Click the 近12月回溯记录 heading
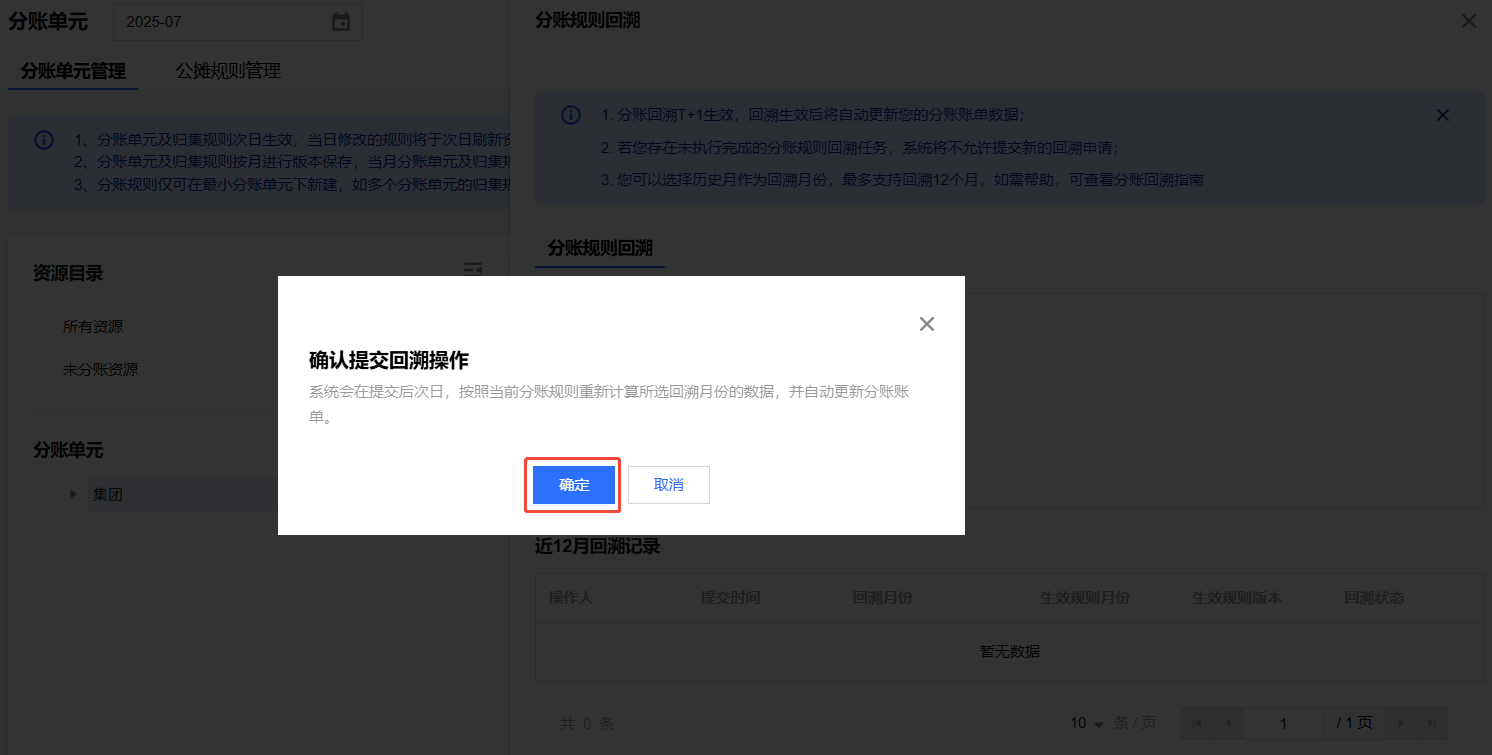The image size is (1492, 755). coord(597,547)
